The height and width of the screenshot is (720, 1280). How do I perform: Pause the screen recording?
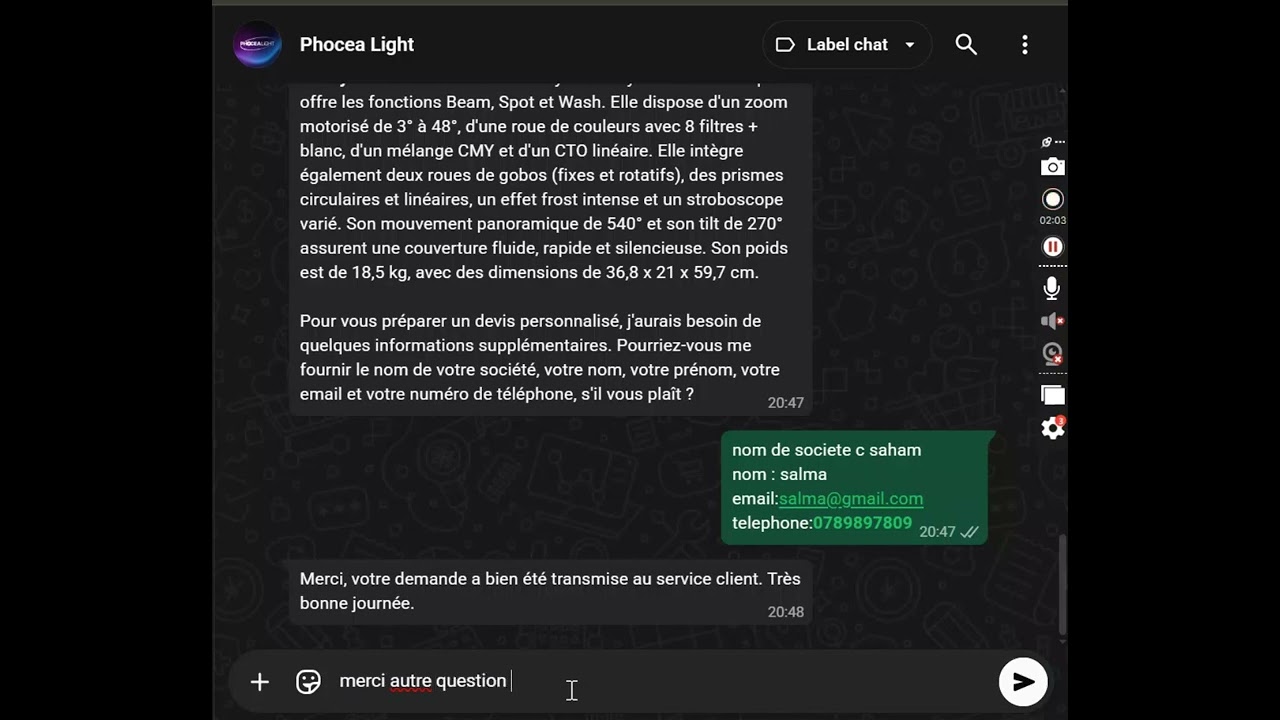pos(1052,246)
